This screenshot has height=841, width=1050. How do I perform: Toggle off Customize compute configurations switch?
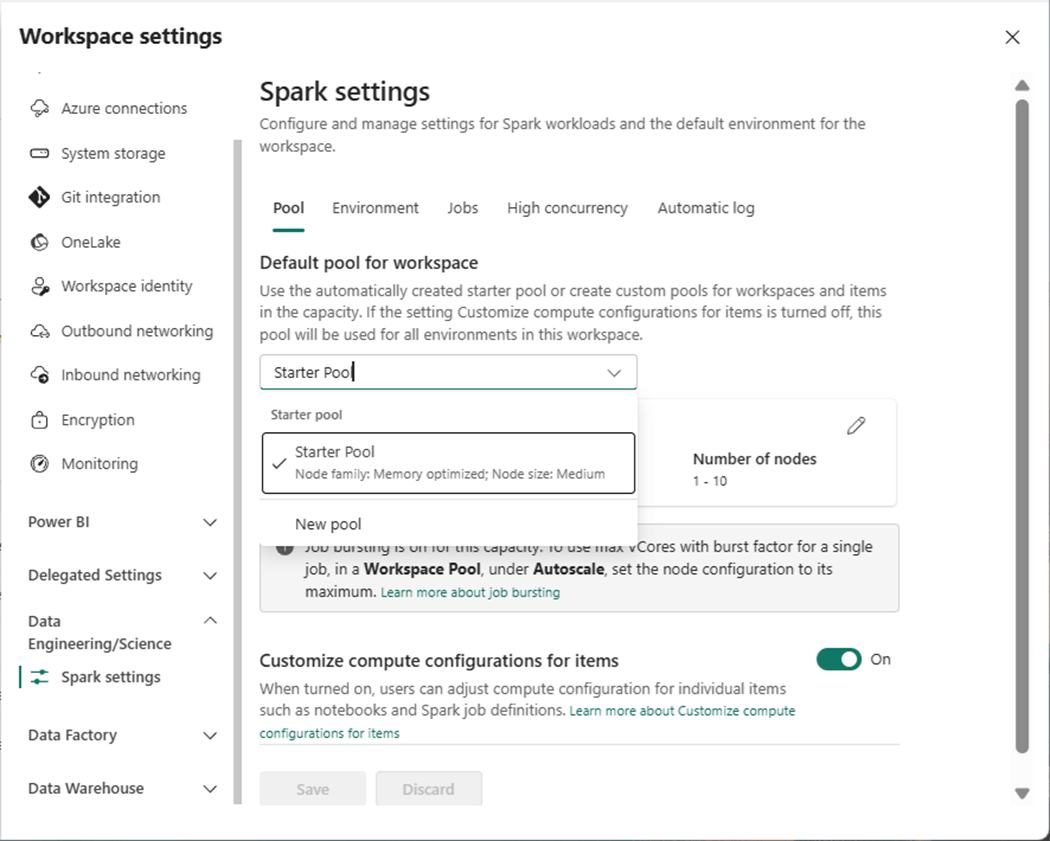839,660
